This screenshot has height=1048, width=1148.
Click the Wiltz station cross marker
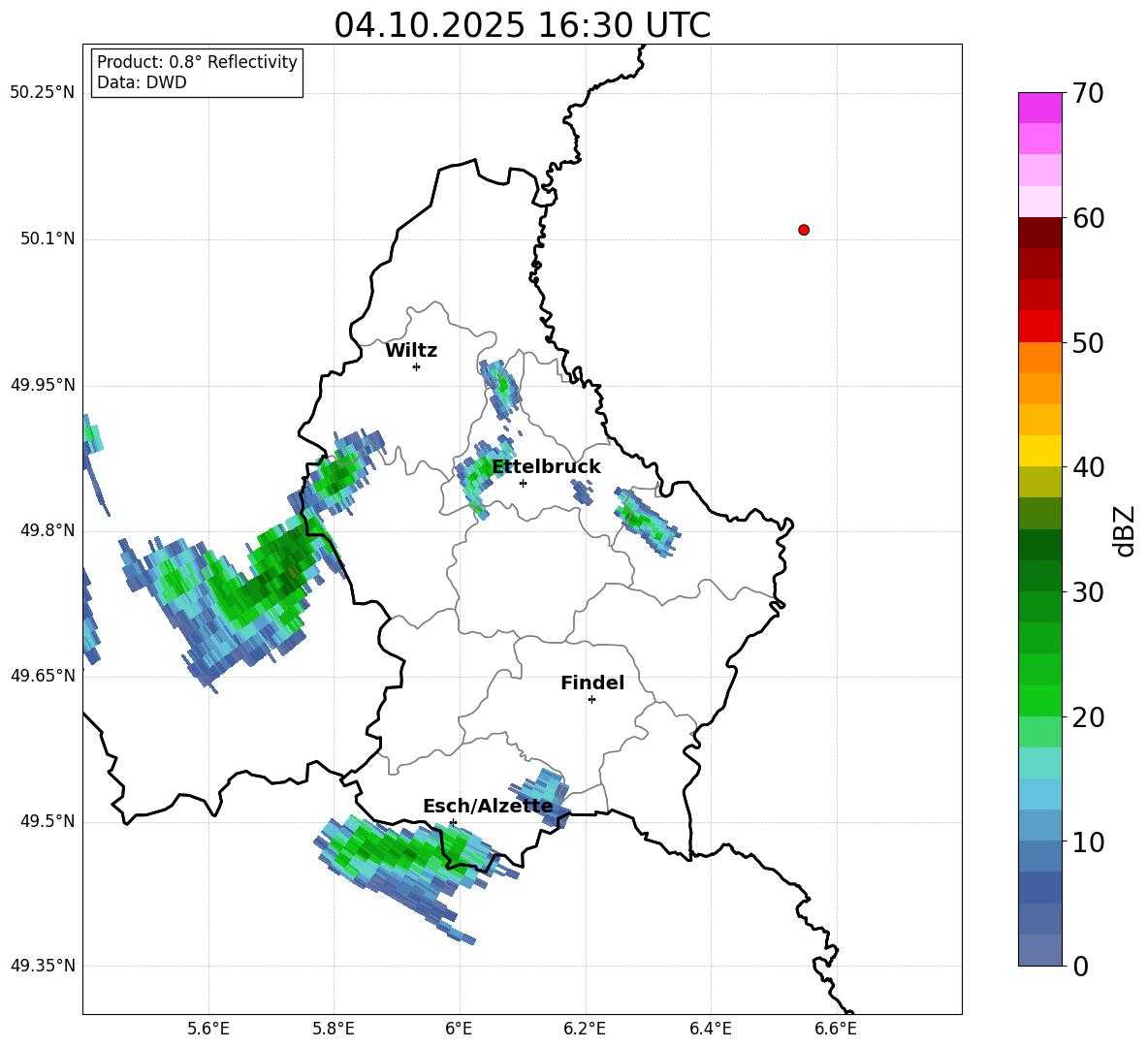point(416,366)
